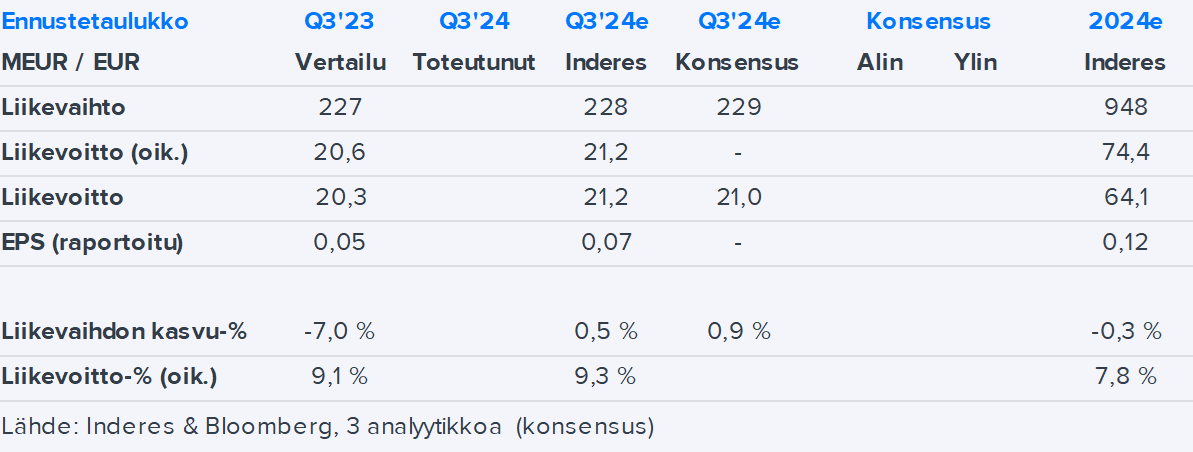Click the Liikevaihto Q3'23 value 227

pyautogui.click(x=340, y=107)
